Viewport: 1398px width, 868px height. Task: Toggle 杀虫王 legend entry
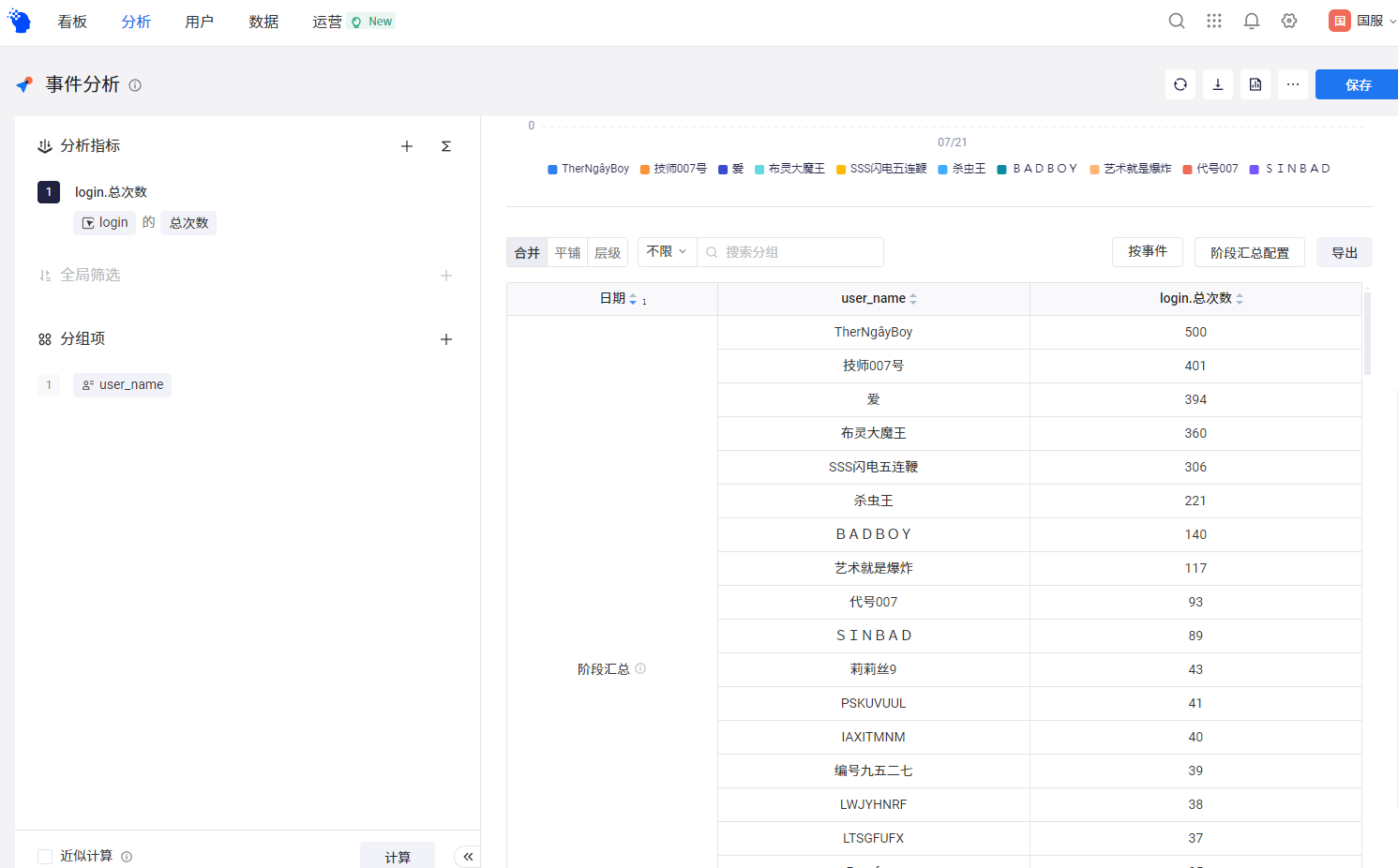[962, 169]
